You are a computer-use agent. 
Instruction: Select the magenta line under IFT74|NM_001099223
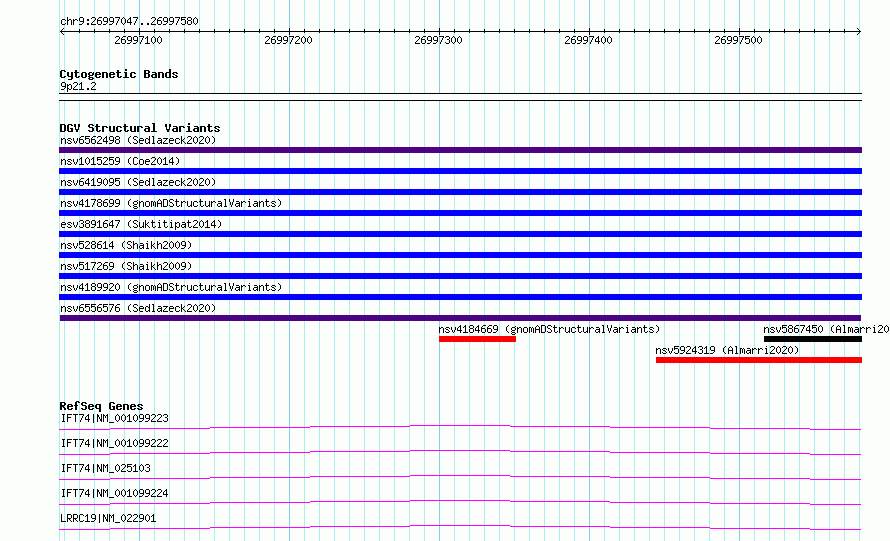pyautogui.click(x=460, y=427)
